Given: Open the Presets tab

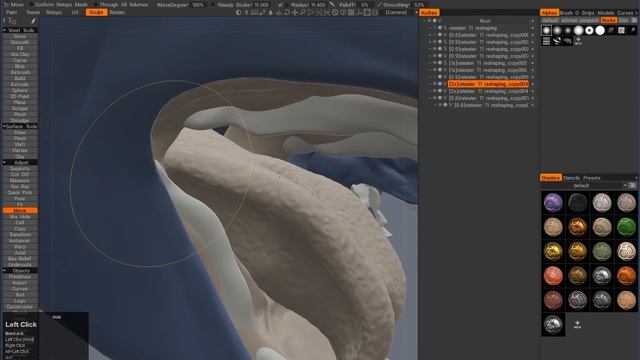Looking at the screenshot, I should coord(592,178).
